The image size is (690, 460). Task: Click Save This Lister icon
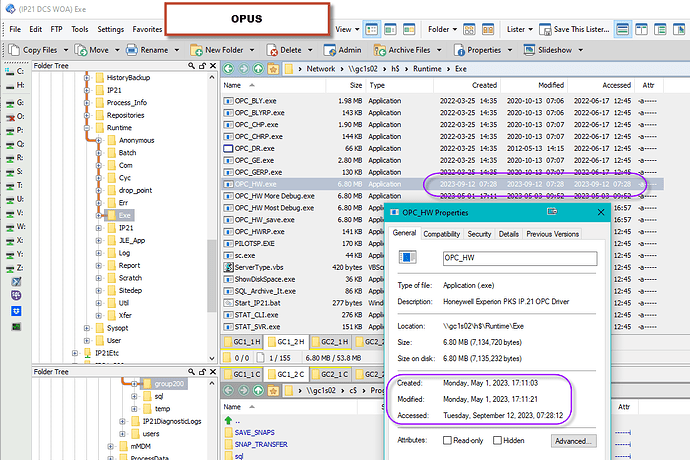click(x=545, y=29)
